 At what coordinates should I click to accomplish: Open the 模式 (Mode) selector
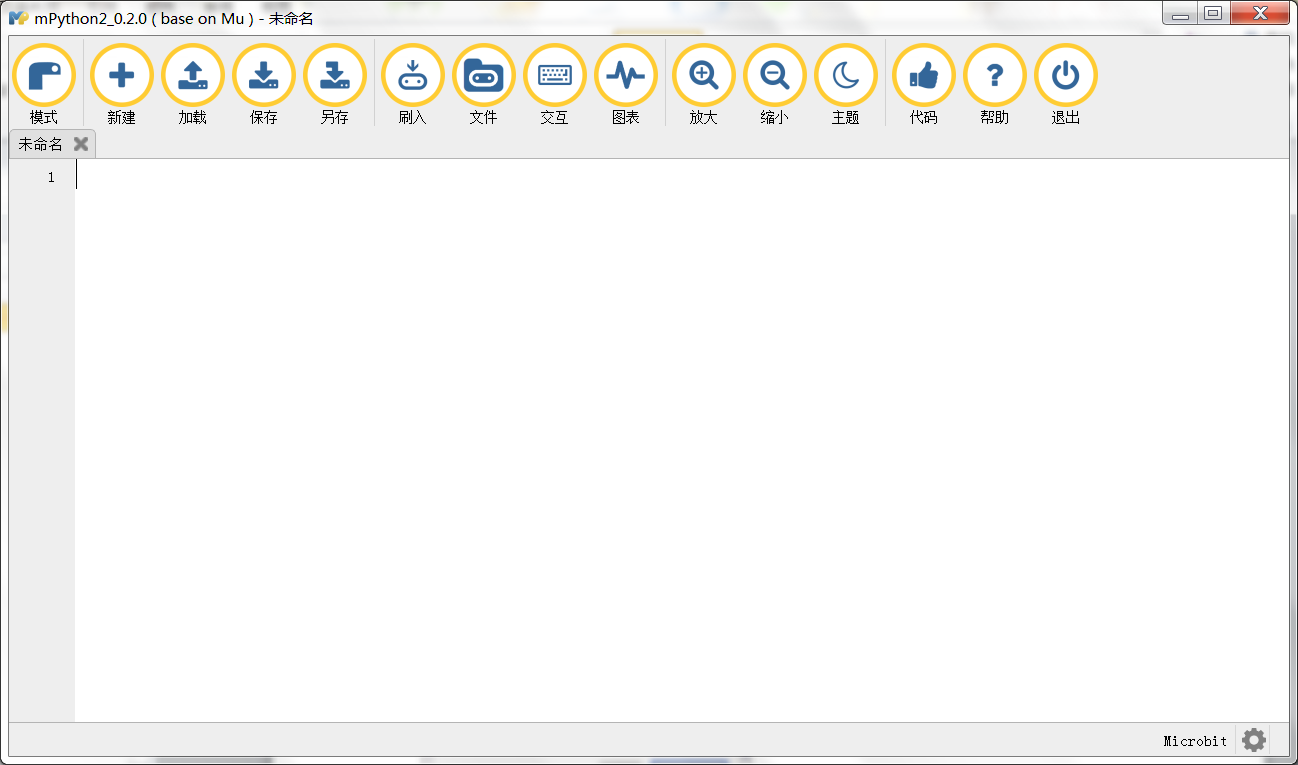coord(44,84)
